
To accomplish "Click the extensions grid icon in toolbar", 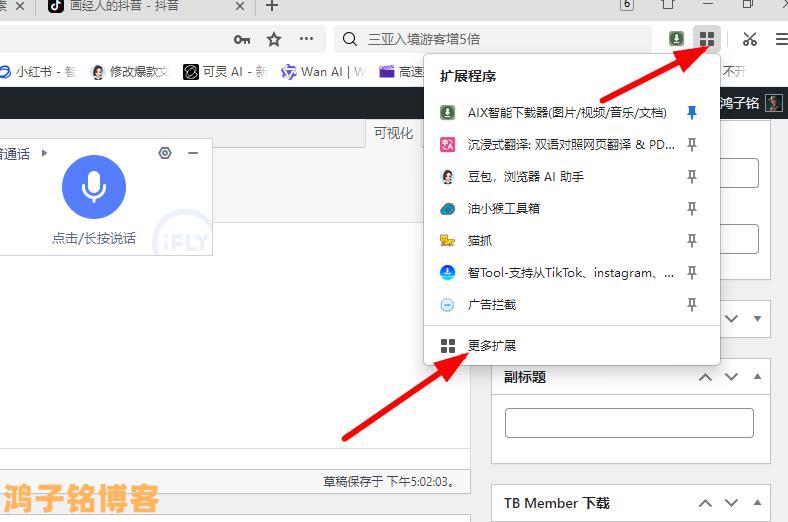I will [706, 39].
